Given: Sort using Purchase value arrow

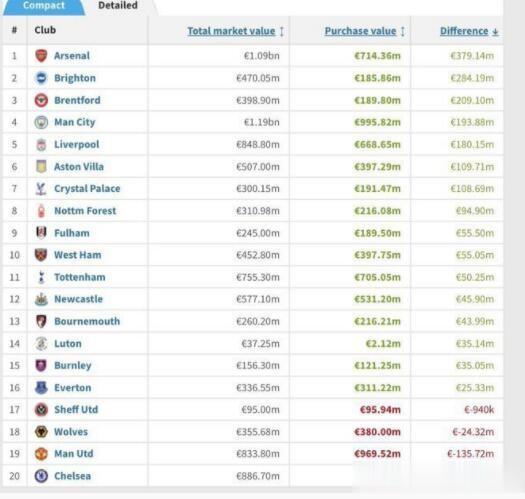Looking at the screenshot, I should (402, 31).
